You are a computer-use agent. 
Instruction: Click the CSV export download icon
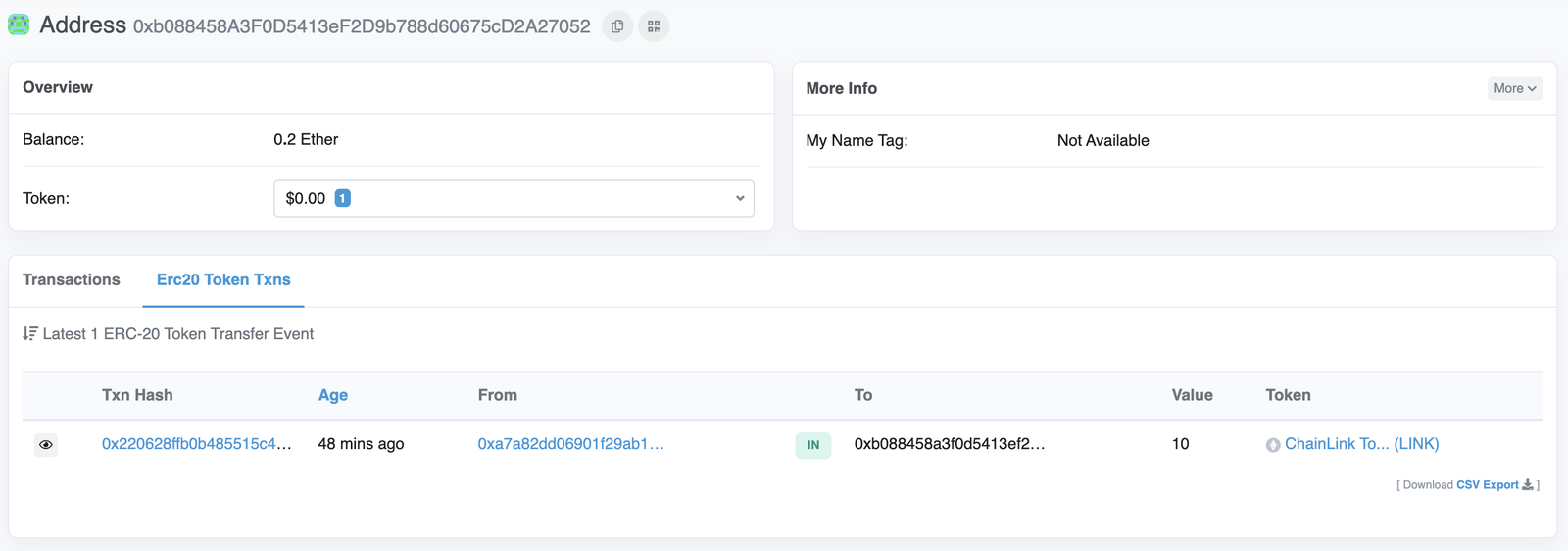1528,484
